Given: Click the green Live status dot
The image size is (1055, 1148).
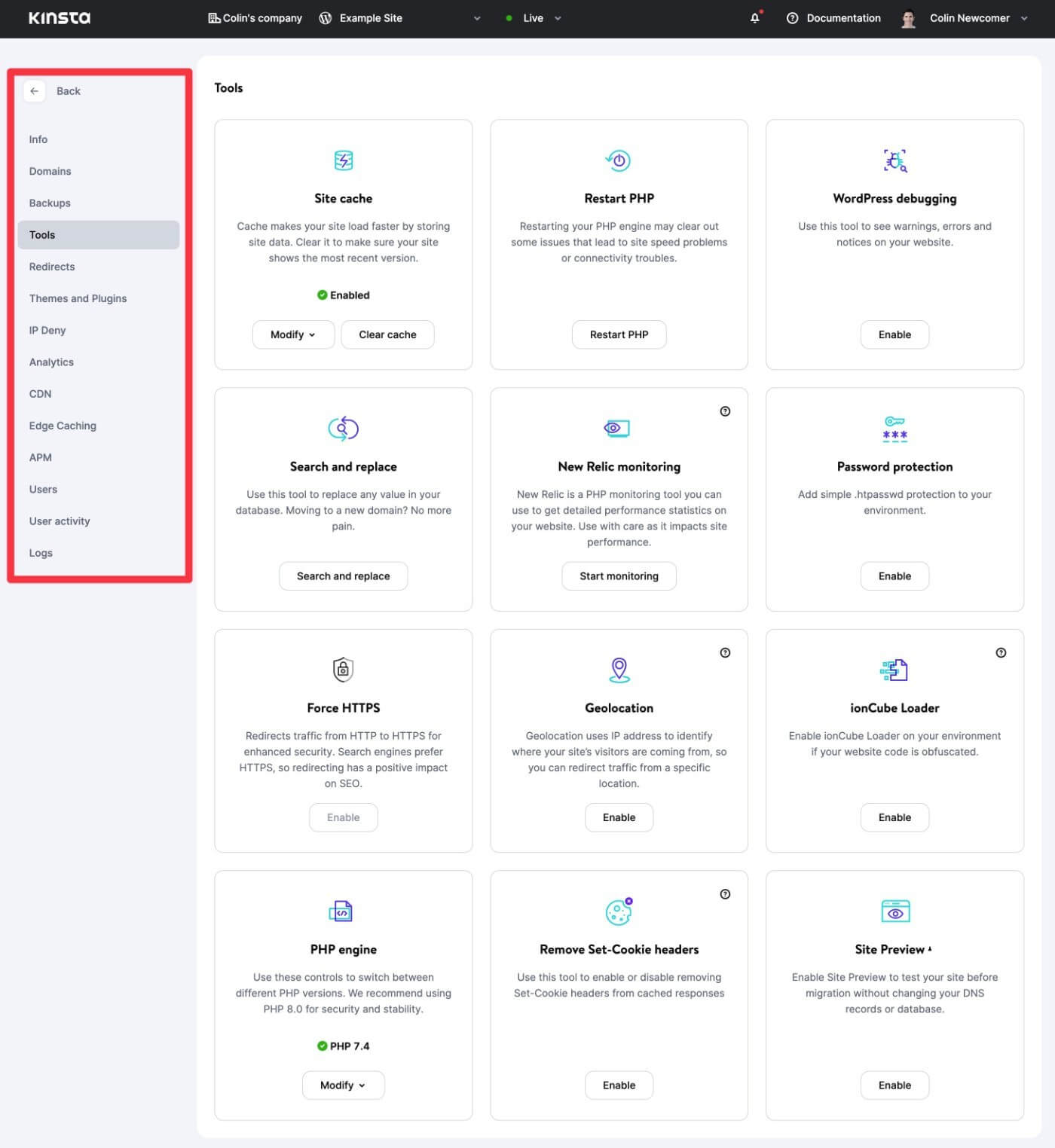Looking at the screenshot, I should point(509,18).
